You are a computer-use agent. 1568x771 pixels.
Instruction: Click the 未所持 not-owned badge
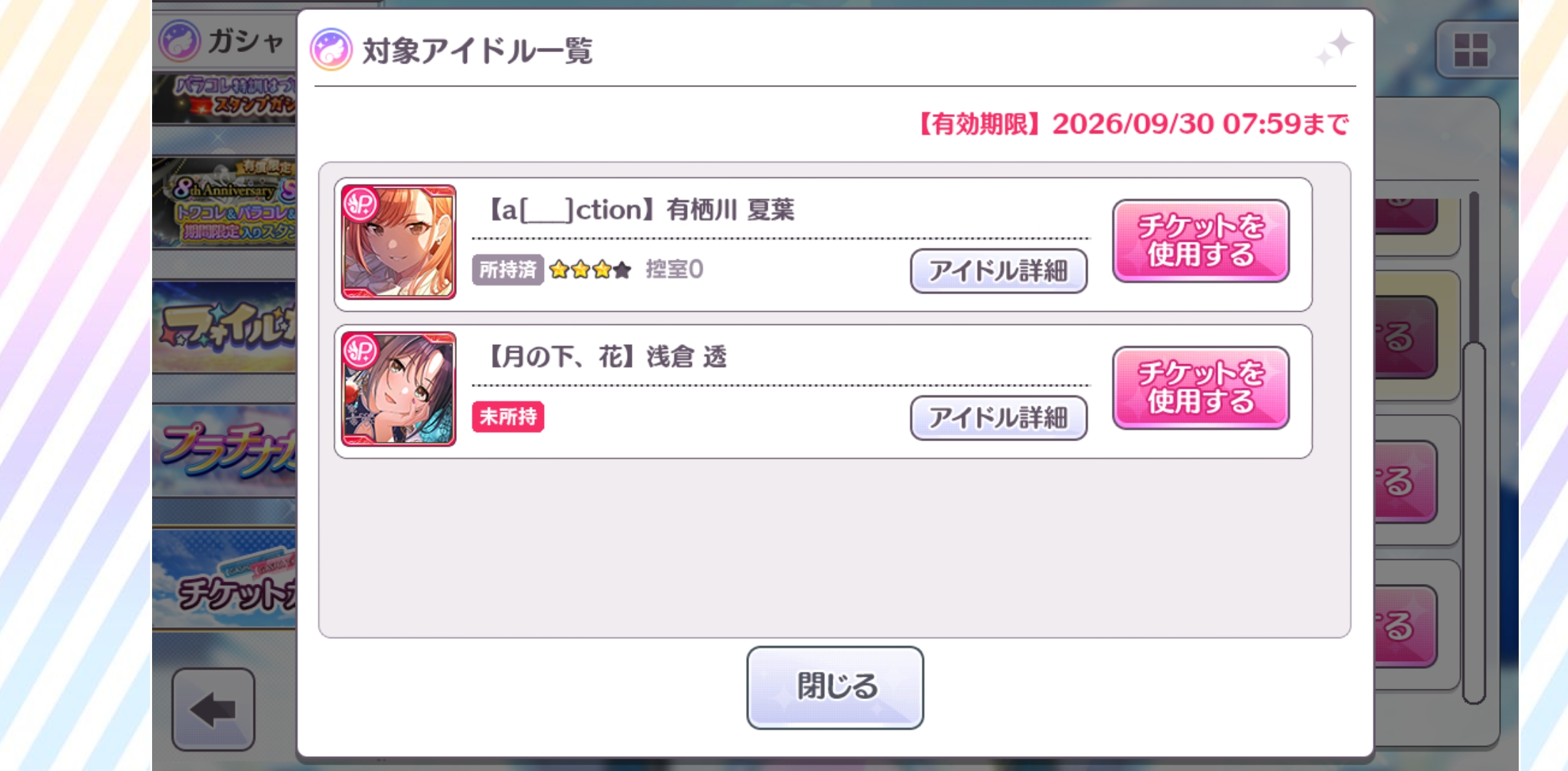coord(508,417)
